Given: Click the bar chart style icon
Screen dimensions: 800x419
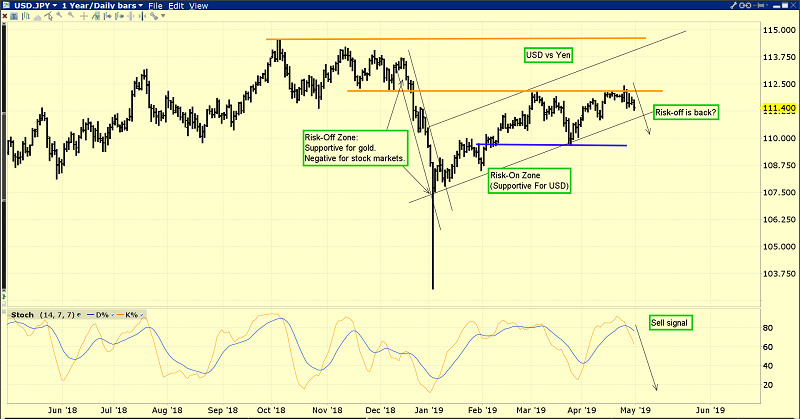Looking at the screenshot, I should click(26, 16).
